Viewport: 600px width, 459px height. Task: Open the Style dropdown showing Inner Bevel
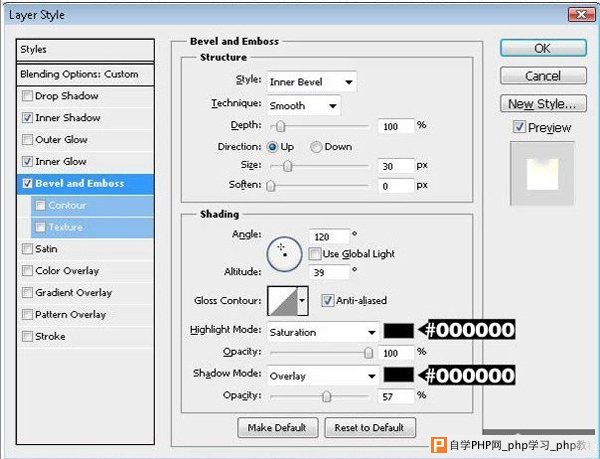(x=311, y=82)
